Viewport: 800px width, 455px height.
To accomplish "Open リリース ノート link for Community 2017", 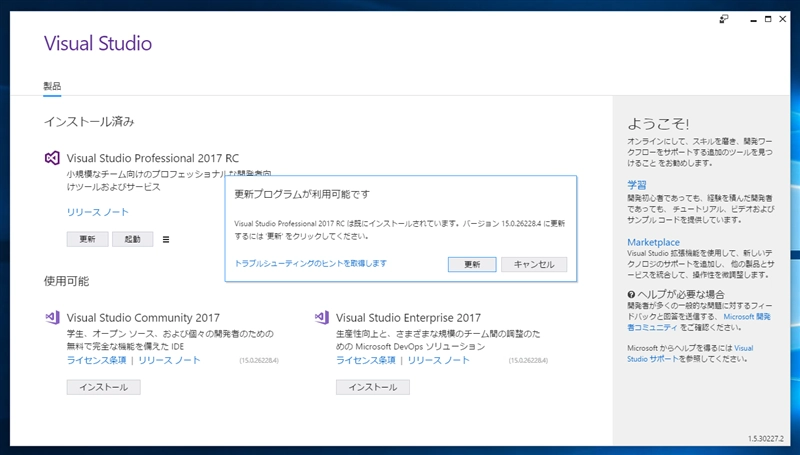I will [x=169, y=360].
